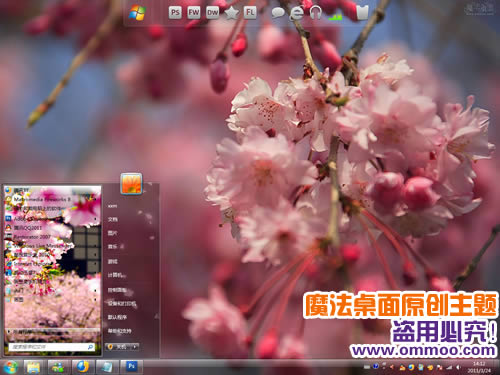Launch Photoshop from the PS dock icon
The image size is (500, 375).
(175, 13)
